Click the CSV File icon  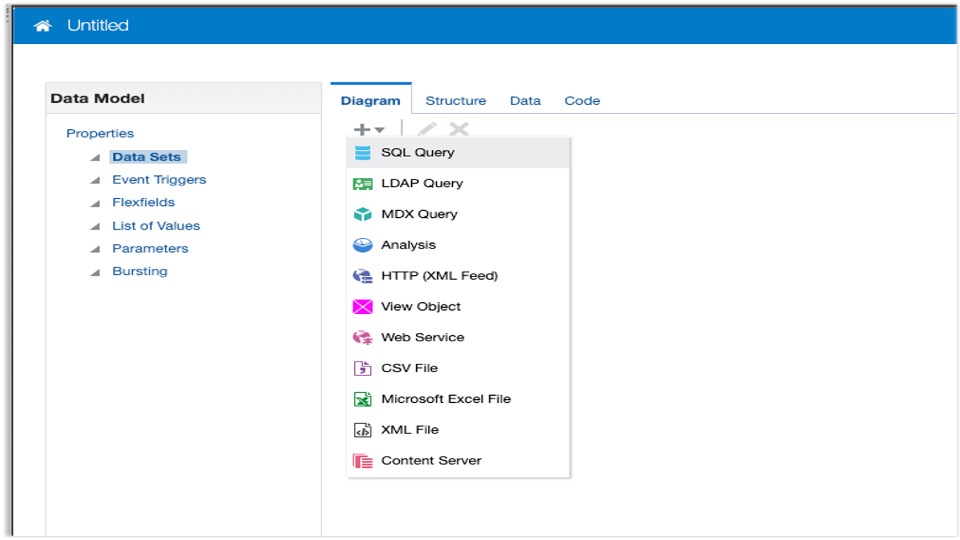point(362,368)
